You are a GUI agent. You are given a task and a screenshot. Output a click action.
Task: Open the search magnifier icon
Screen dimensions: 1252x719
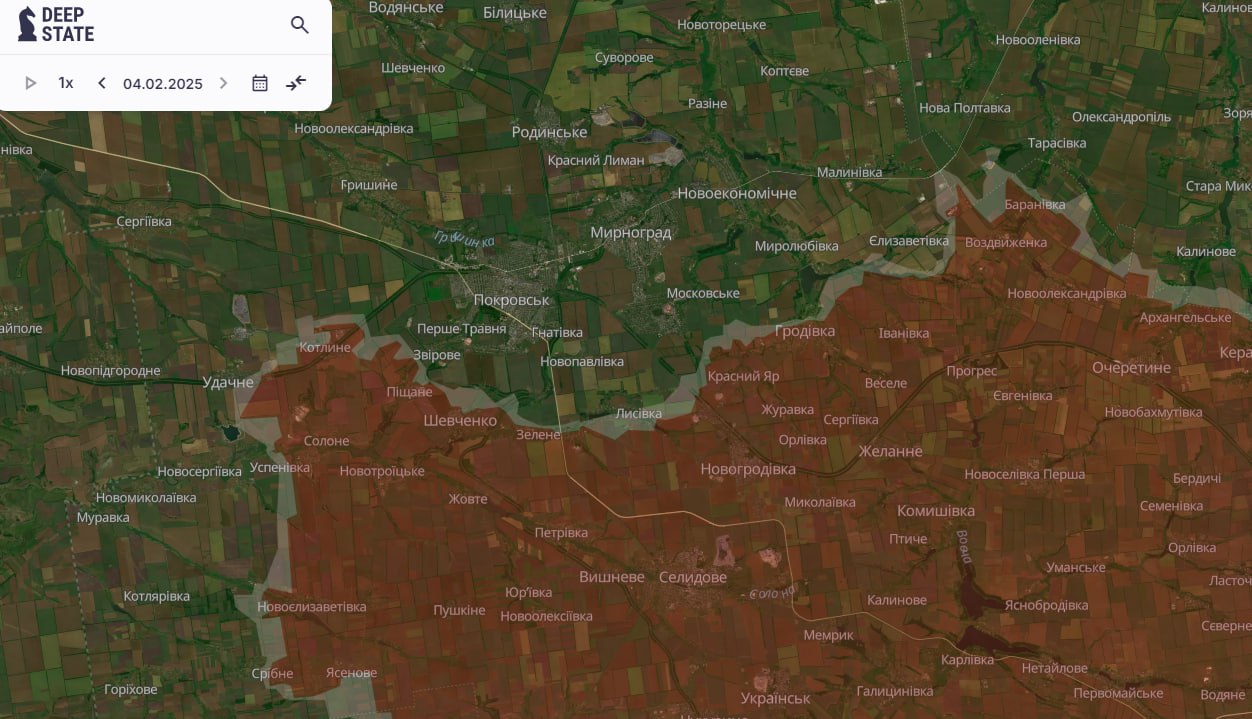pyautogui.click(x=299, y=25)
